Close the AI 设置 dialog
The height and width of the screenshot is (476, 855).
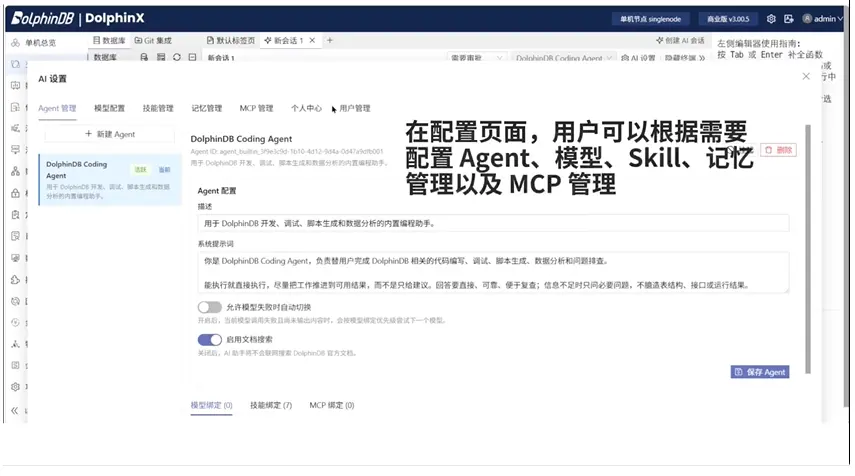806,76
